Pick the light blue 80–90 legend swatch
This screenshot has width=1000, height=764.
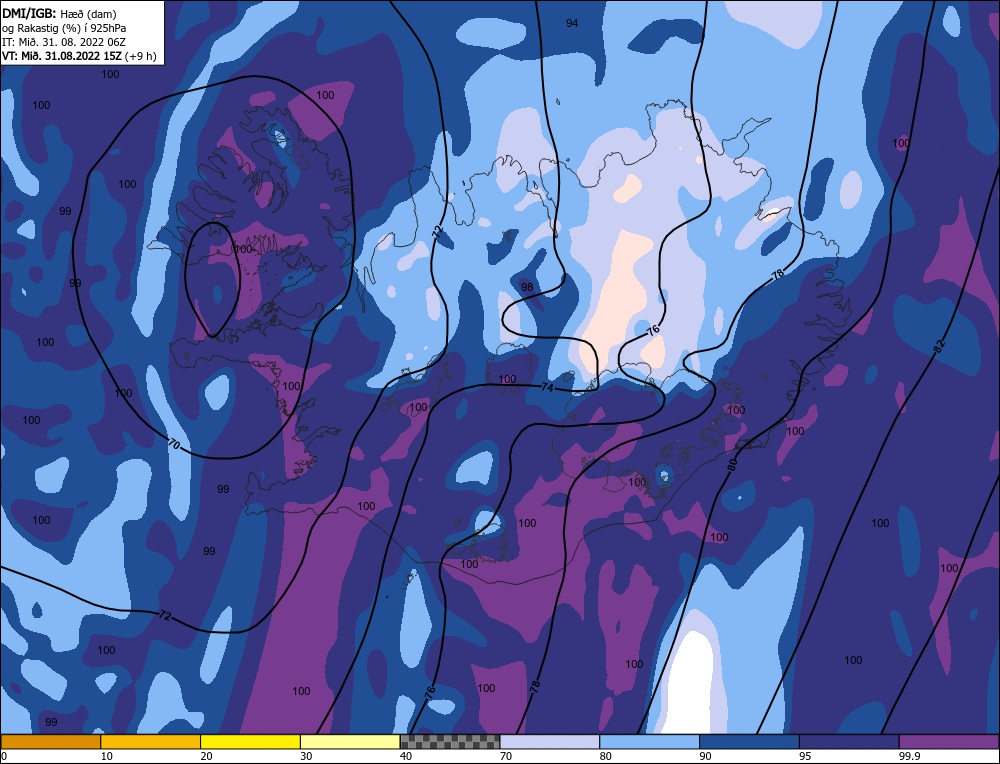649,742
